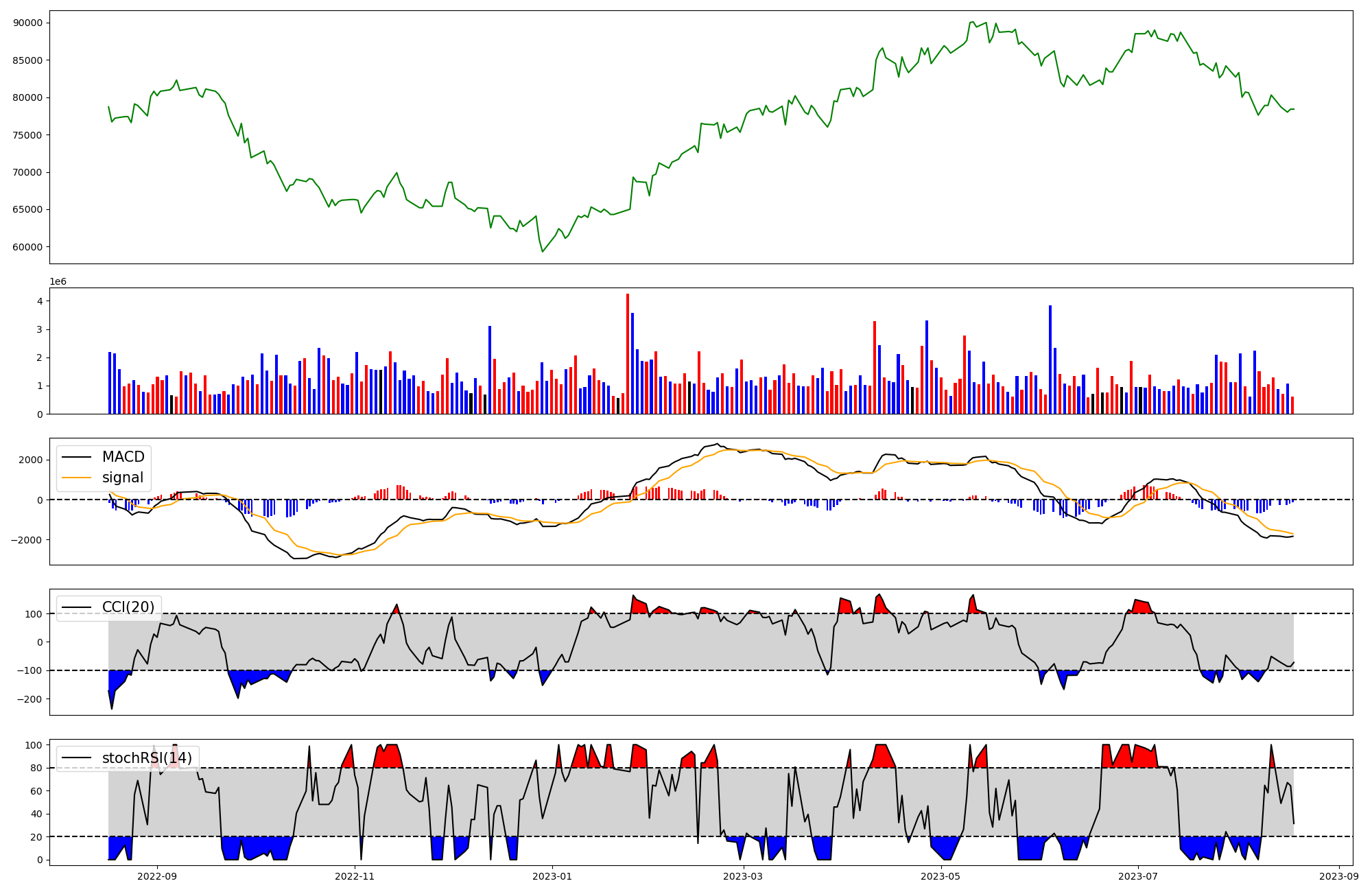Screen dimensions: 1372x892
Task: Click the 2023-05 x-axis date label
Action: point(941,876)
